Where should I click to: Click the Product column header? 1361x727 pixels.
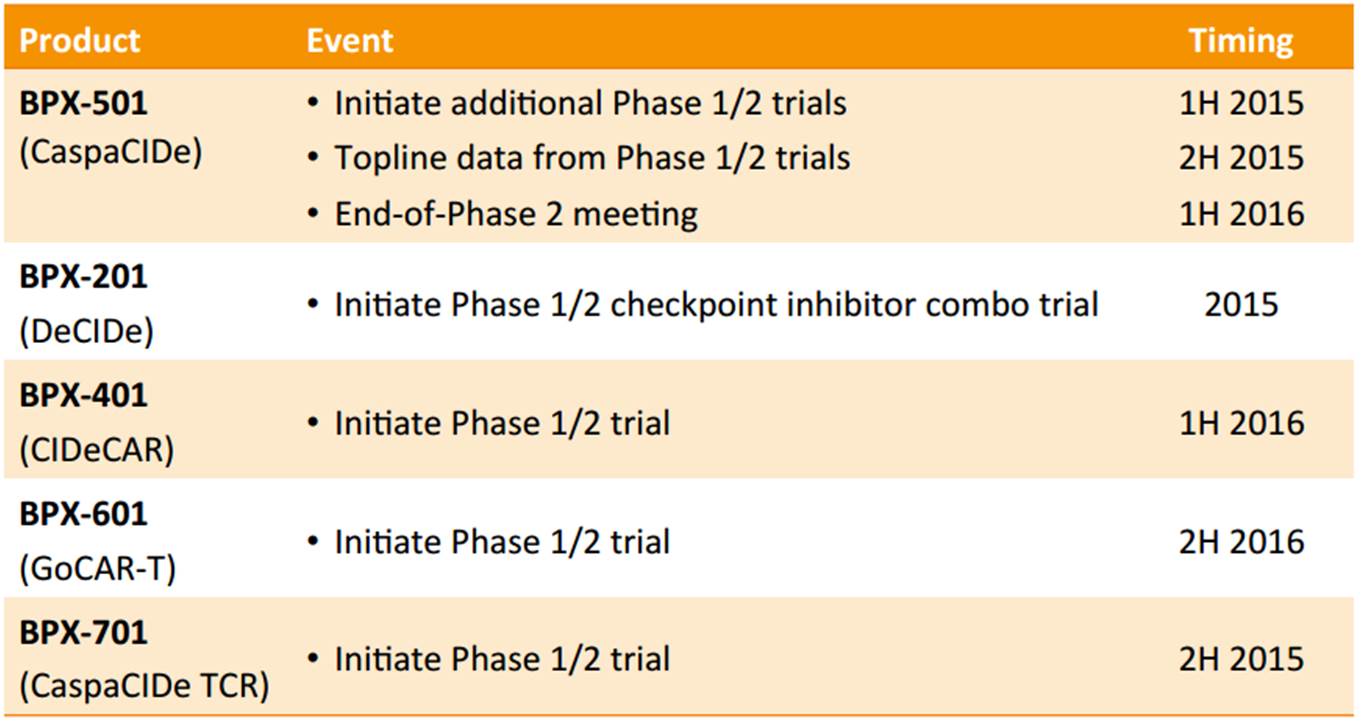(80, 41)
